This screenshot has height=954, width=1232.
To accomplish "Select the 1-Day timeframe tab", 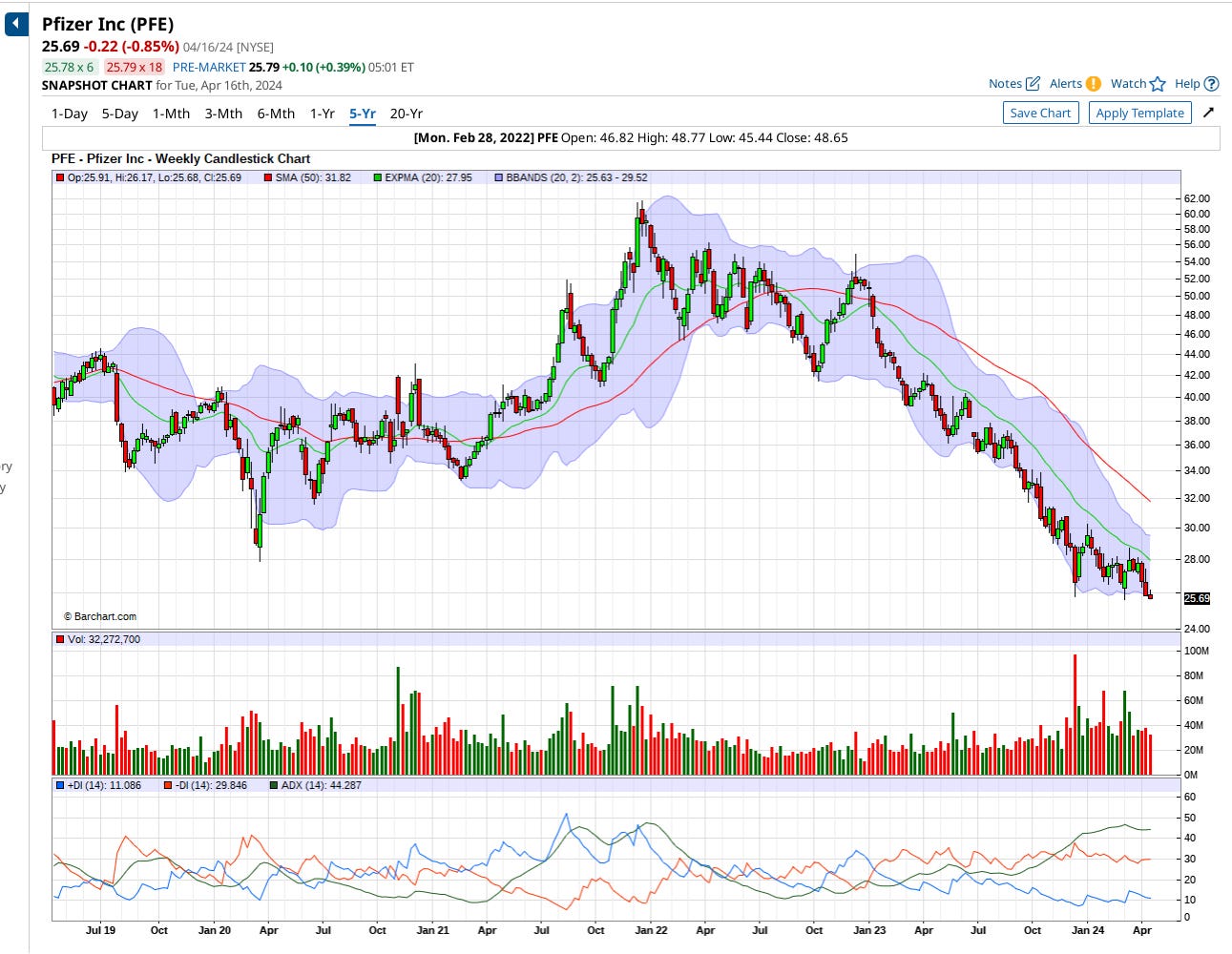I will click(x=70, y=114).
